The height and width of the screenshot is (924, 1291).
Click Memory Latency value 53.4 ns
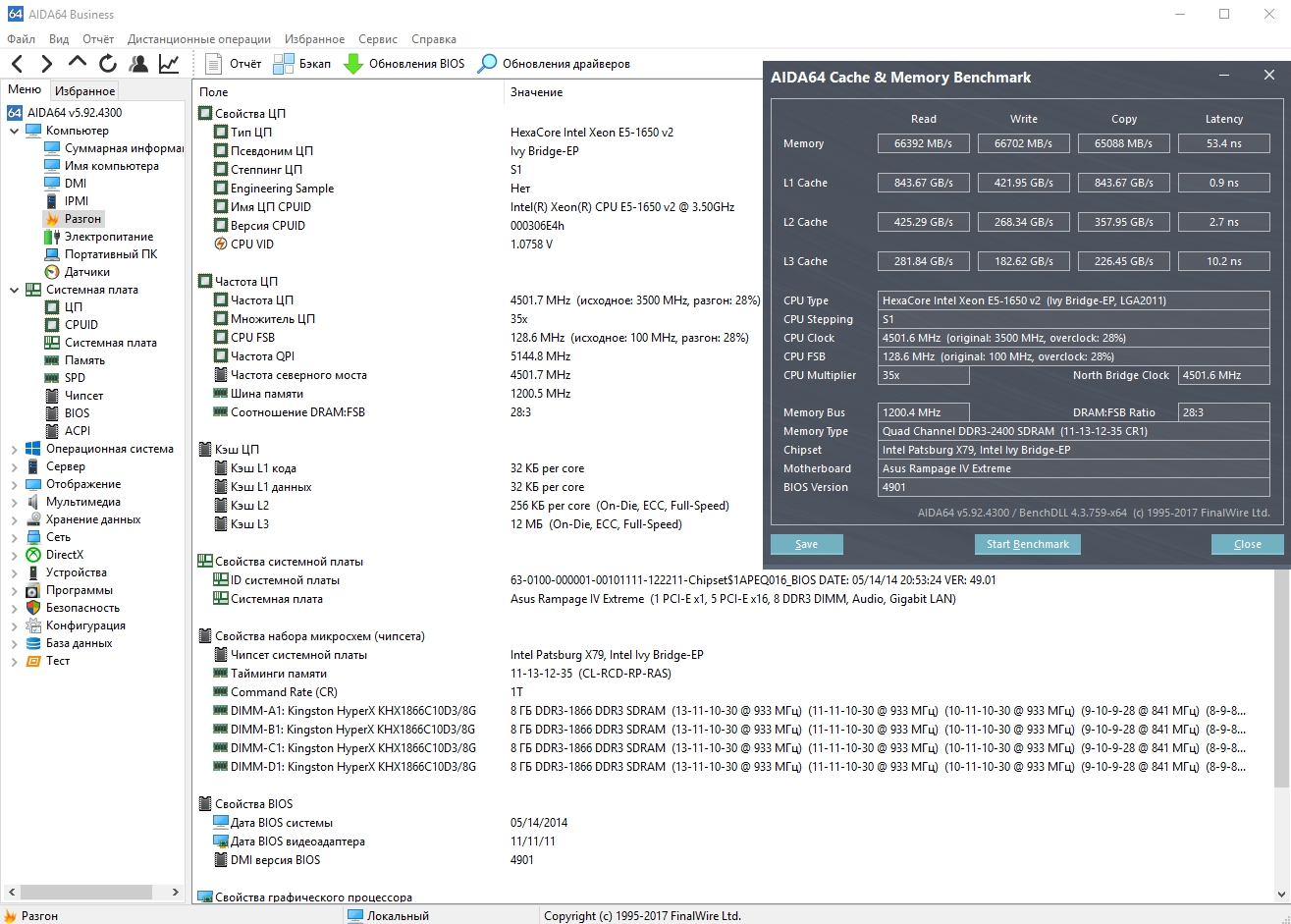coord(1224,143)
